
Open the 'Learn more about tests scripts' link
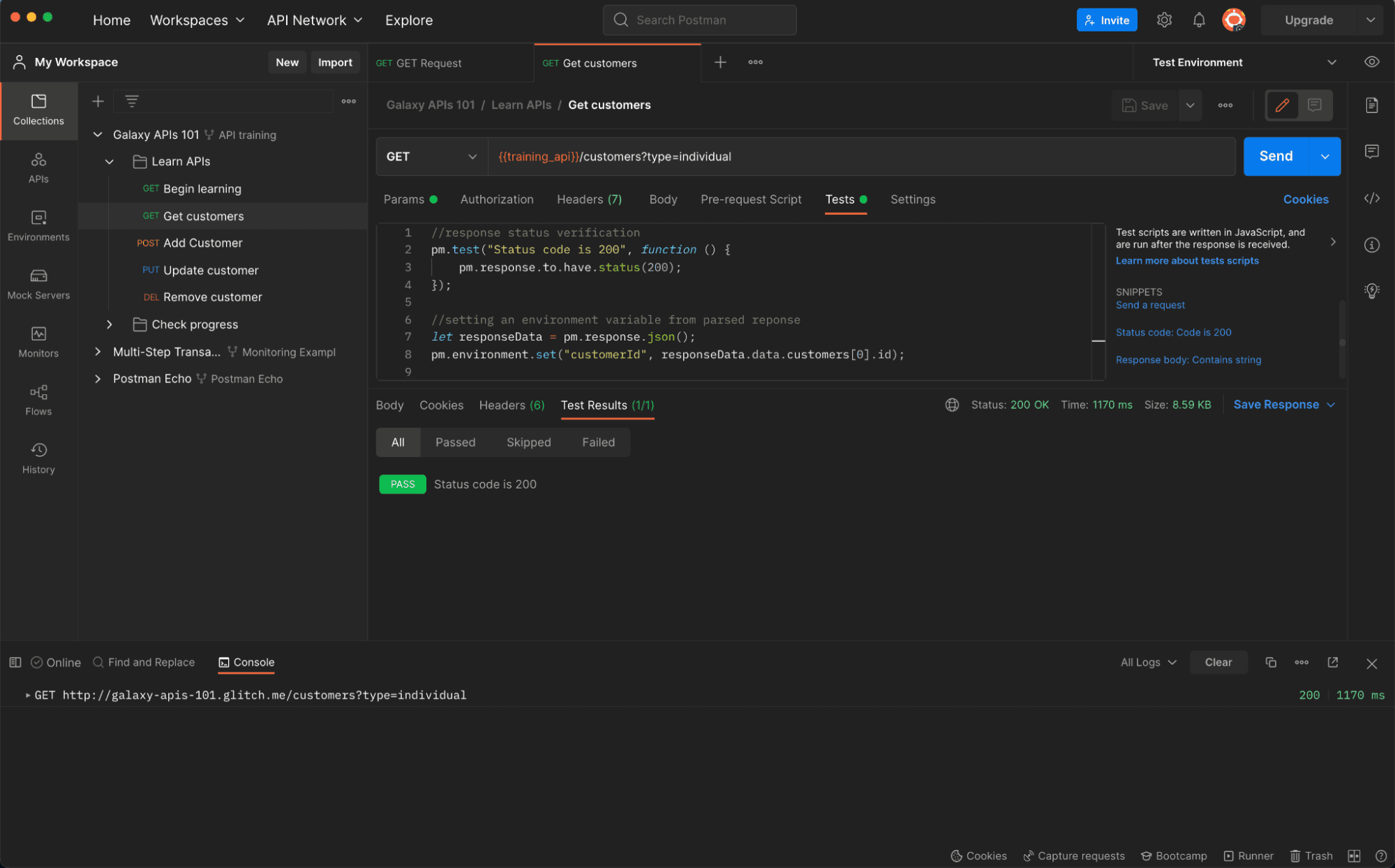1186,261
